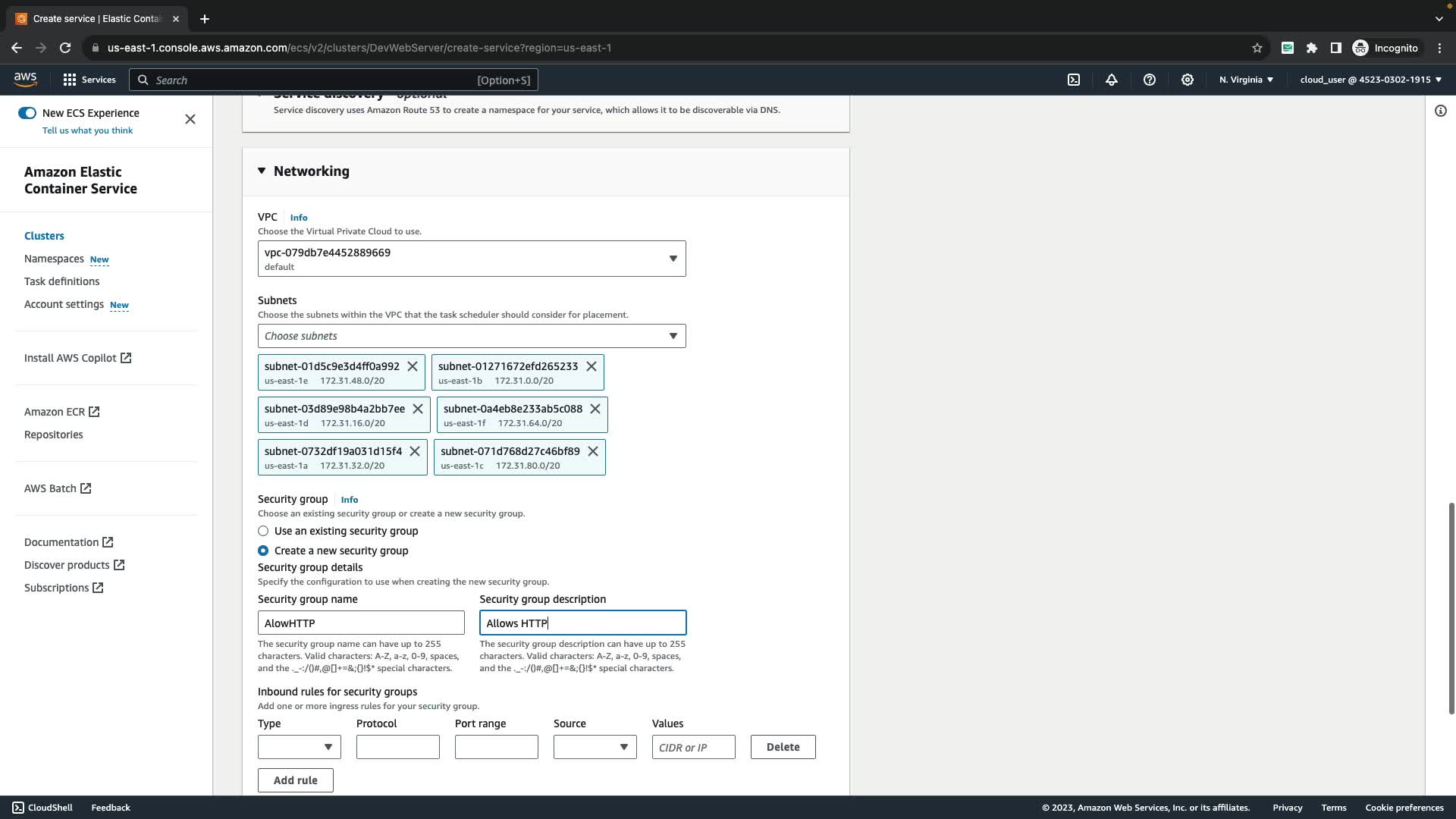Open the VPC selection dropdown

(472, 259)
